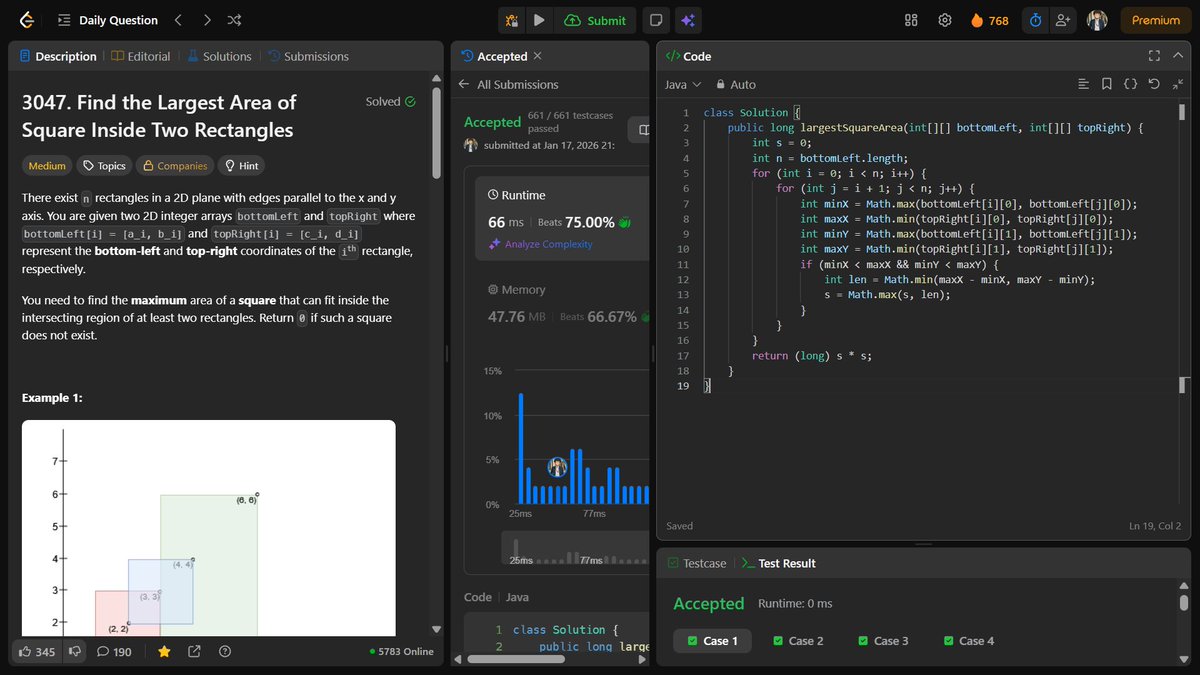Image resolution: width=1200 pixels, height=675 pixels.
Task: Bookmark the code snippet
Action: (x=1106, y=85)
